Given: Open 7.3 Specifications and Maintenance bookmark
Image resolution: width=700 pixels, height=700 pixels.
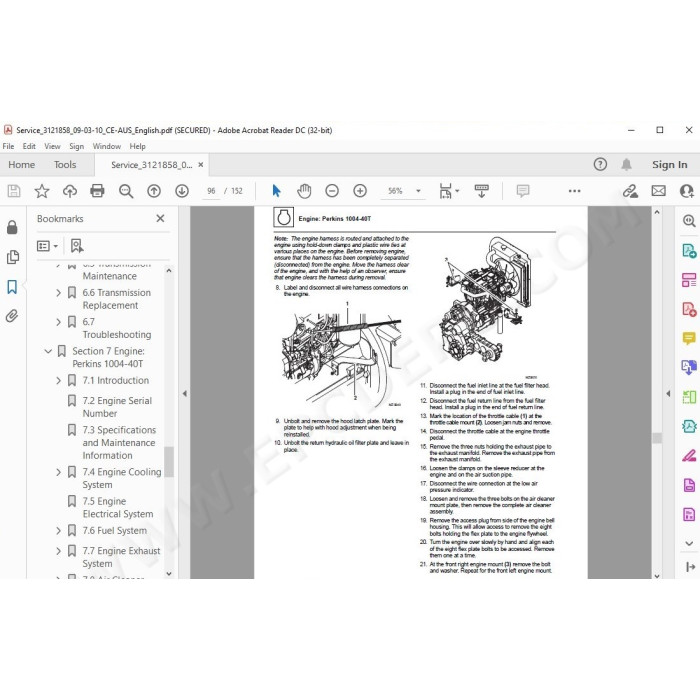Looking at the screenshot, I should [x=119, y=442].
